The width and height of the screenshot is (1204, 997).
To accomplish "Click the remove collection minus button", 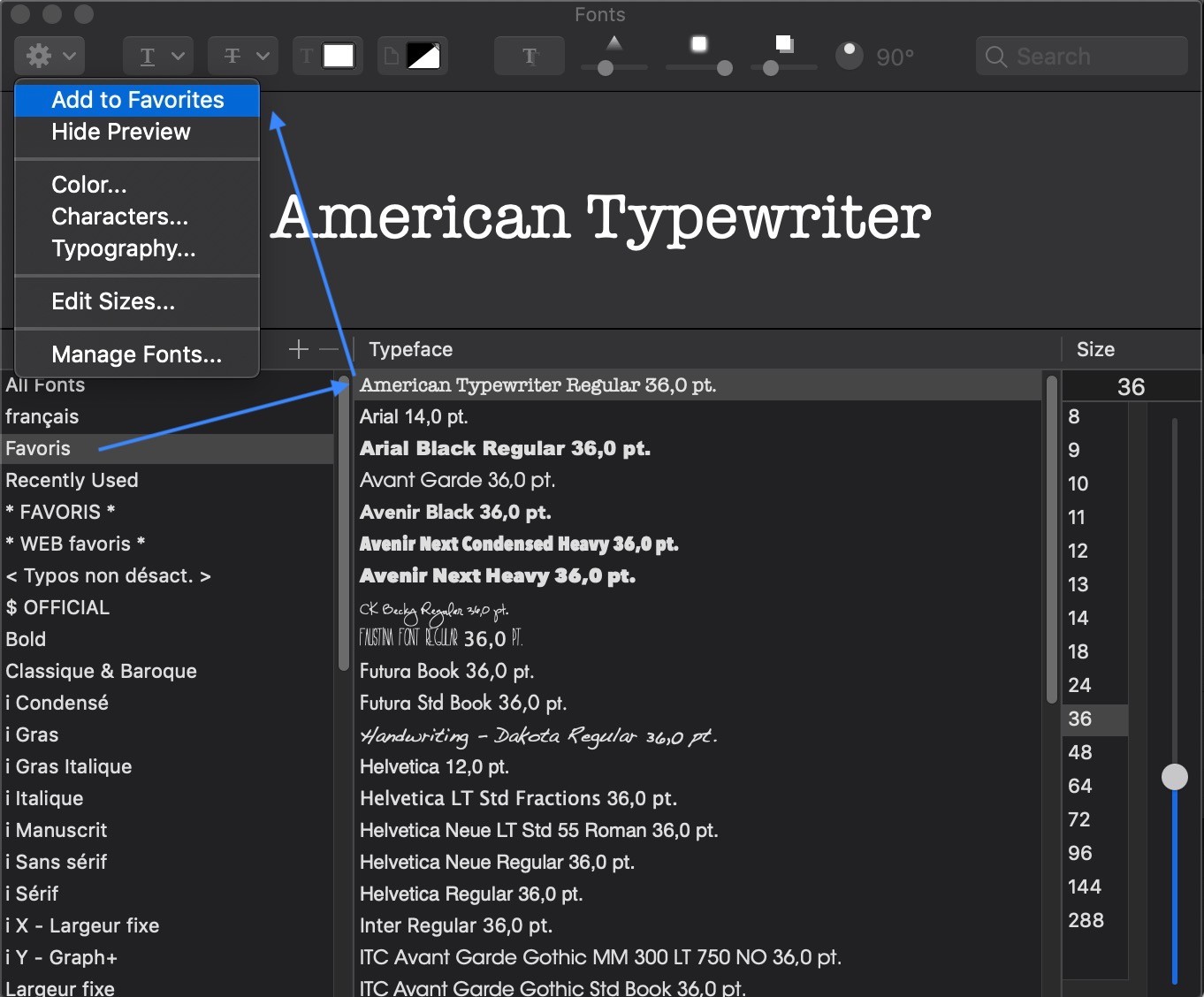I will (329, 350).
